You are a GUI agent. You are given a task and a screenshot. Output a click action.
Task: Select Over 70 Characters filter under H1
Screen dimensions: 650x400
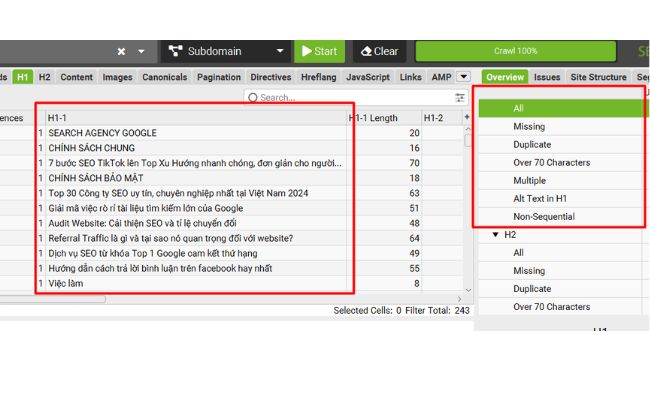551,162
